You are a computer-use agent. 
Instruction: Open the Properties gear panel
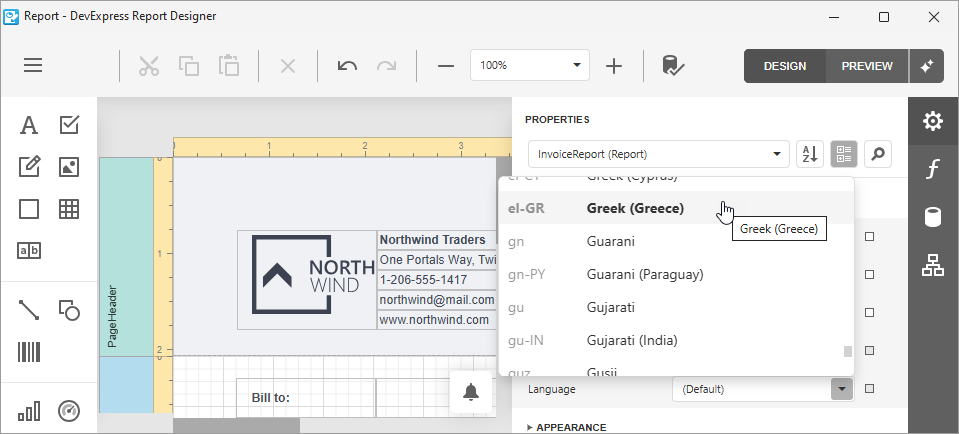[x=933, y=122]
